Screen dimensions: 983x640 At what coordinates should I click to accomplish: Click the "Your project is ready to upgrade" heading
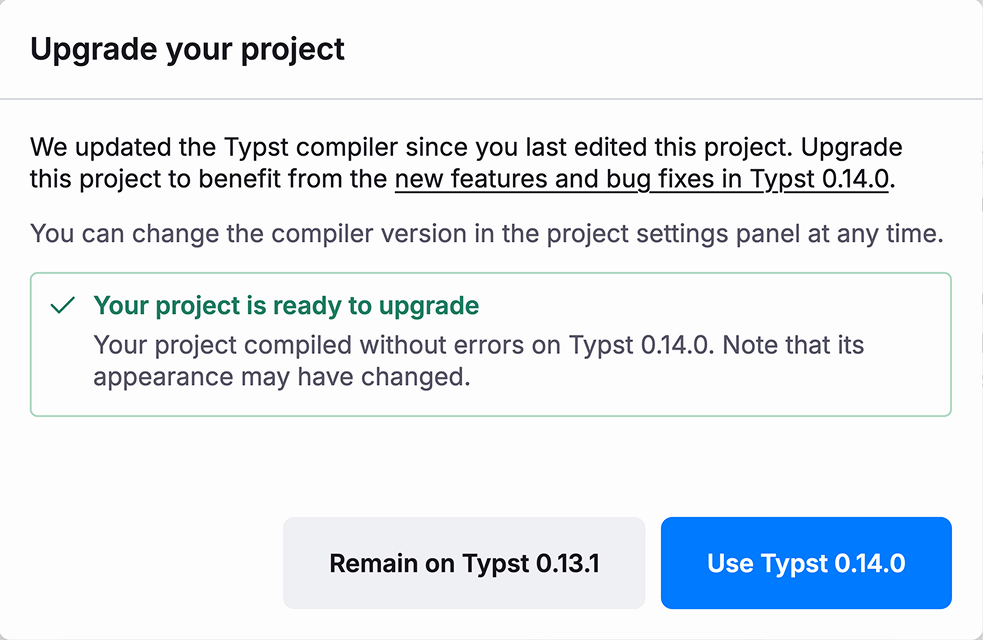pyautogui.click(x=286, y=305)
